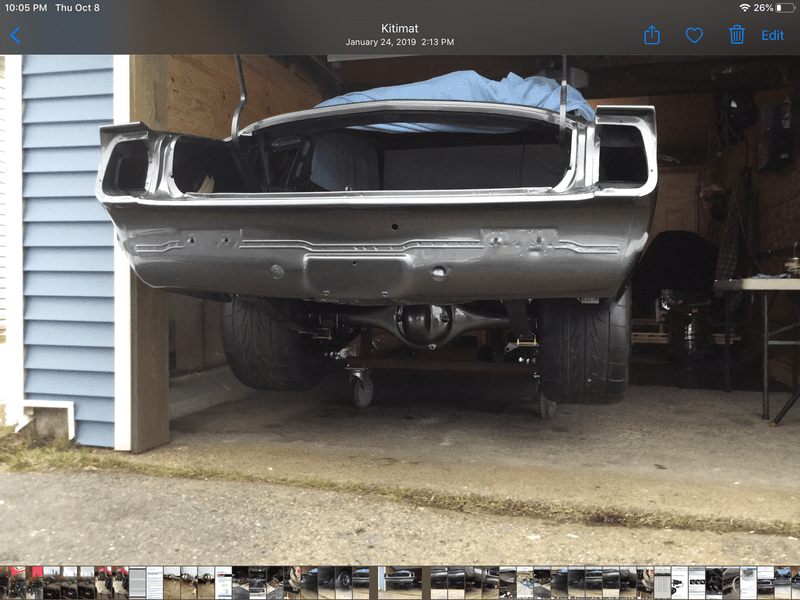The width and height of the screenshot is (800, 600).
Task: Tap the 10:05 PM clock
Action: pos(26,8)
